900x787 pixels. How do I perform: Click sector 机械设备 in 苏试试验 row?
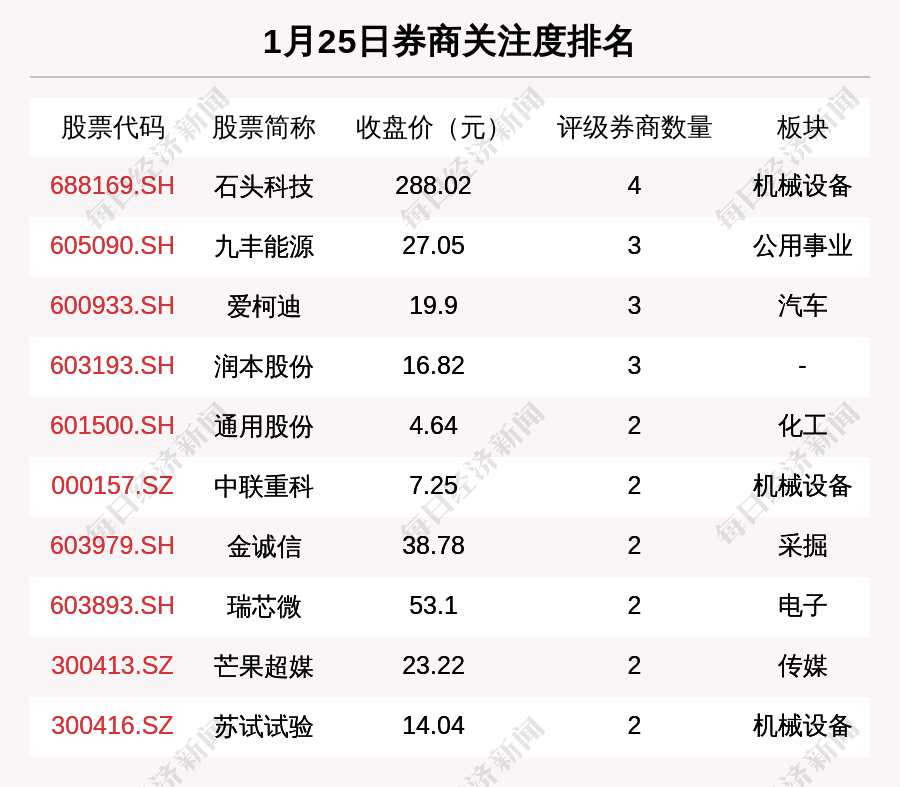tap(802, 726)
